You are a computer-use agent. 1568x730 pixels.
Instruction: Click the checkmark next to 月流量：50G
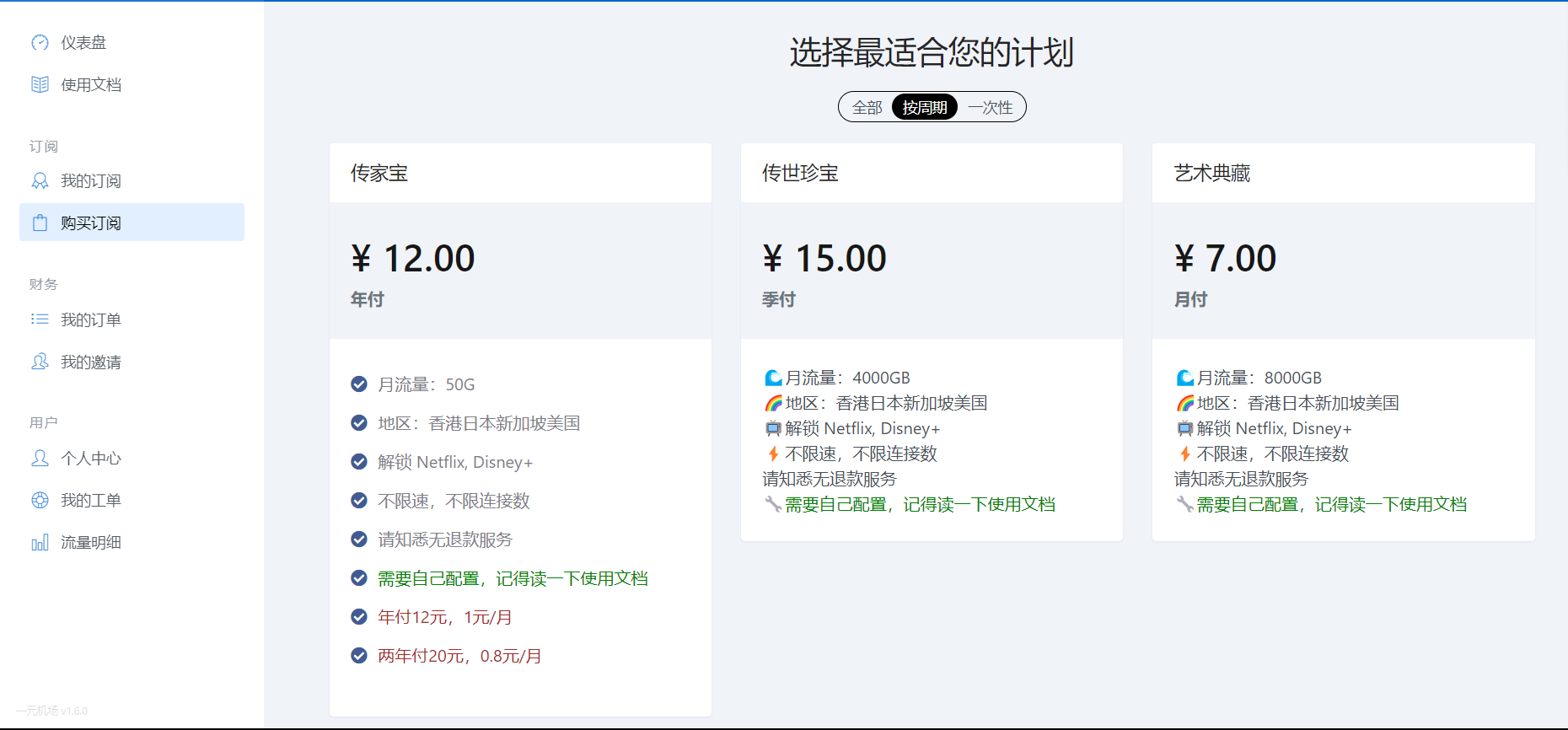point(359,384)
